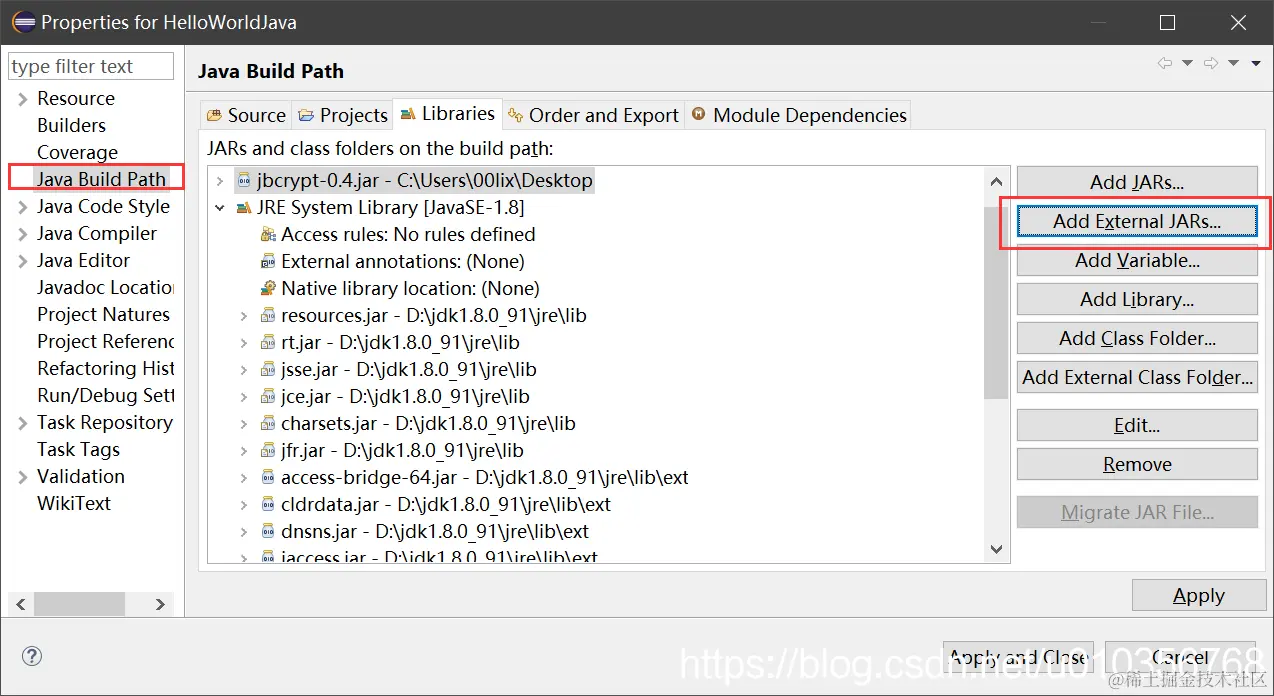Click Add External Class Folder... button
The image size is (1274, 696).
click(x=1137, y=378)
